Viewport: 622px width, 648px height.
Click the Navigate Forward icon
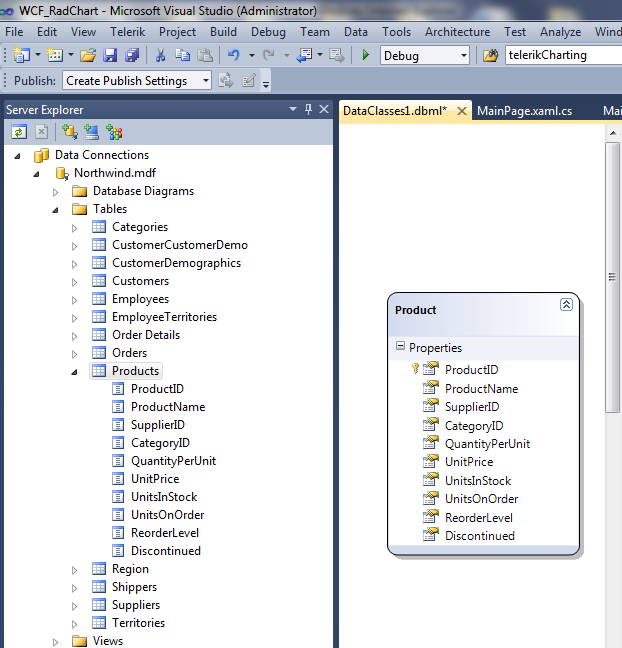pos(337,55)
